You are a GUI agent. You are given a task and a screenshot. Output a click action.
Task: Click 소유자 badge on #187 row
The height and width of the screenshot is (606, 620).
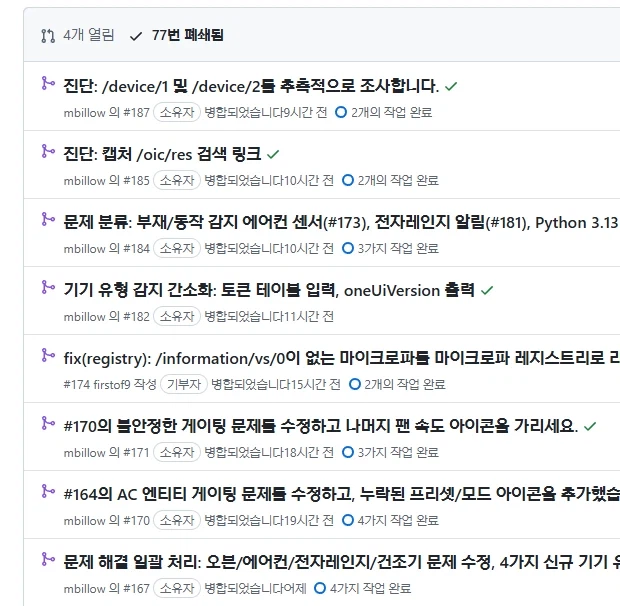177,112
